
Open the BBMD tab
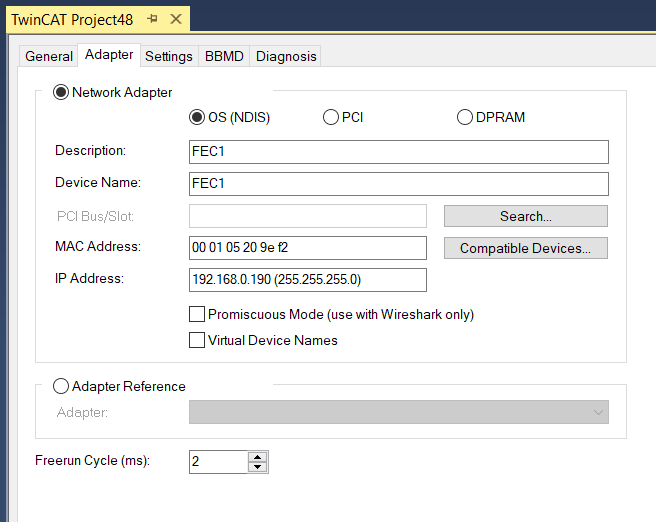click(x=224, y=56)
